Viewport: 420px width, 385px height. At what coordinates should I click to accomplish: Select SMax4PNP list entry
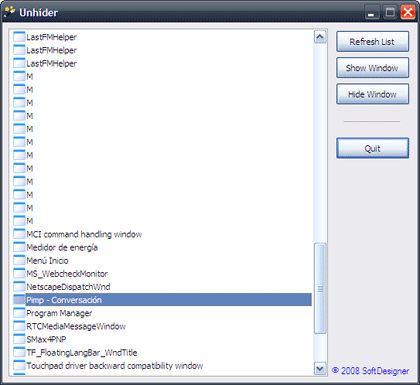46,339
